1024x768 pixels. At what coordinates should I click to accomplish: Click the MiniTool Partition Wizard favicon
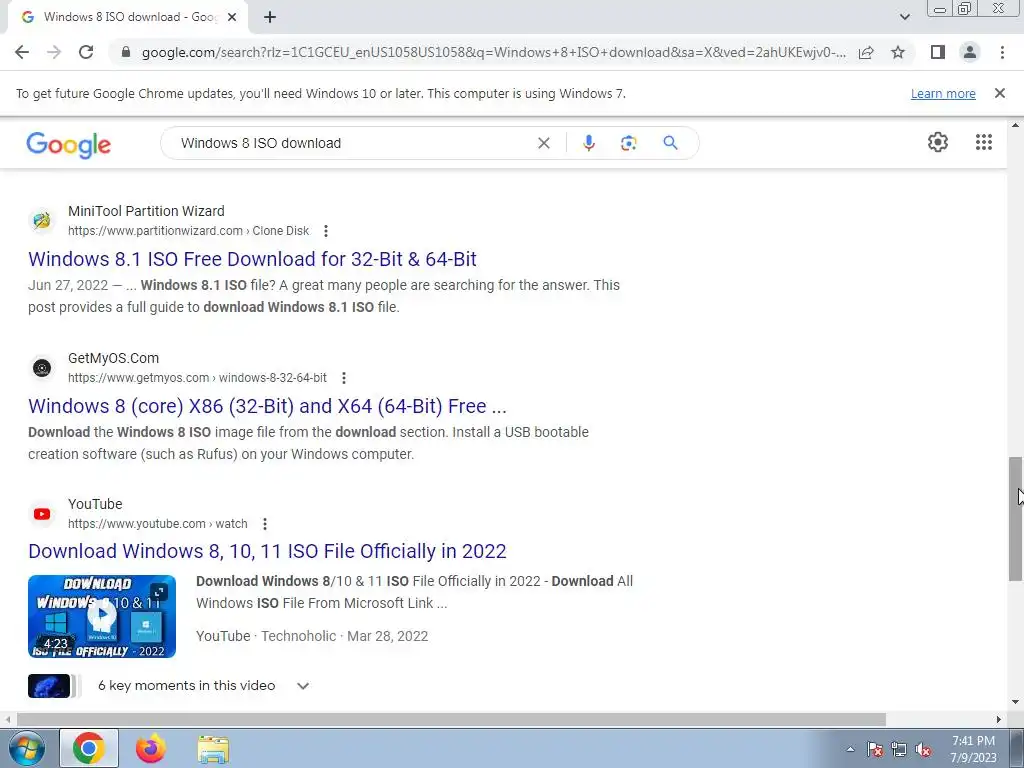pos(42,221)
